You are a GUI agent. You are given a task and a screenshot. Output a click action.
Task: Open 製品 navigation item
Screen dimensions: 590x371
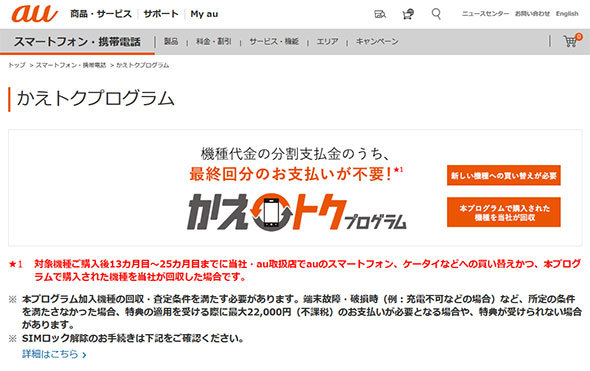171,41
